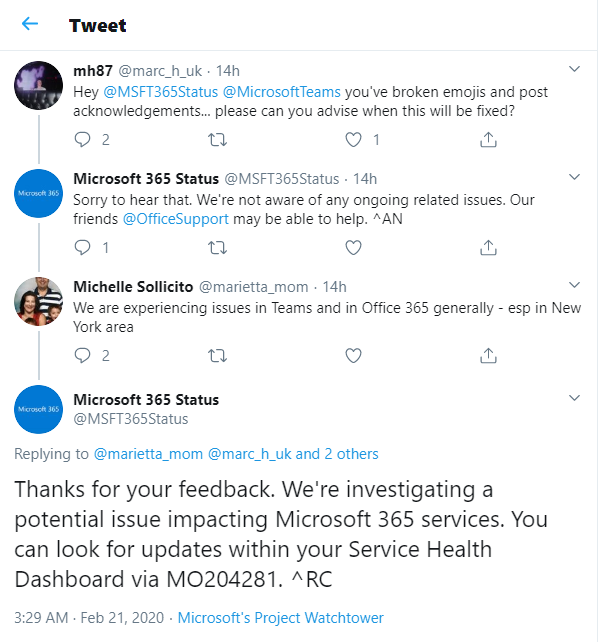Reply to Microsoft 365 Status 14h tweet
This screenshot has height=642, width=609.
click(x=82, y=247)
